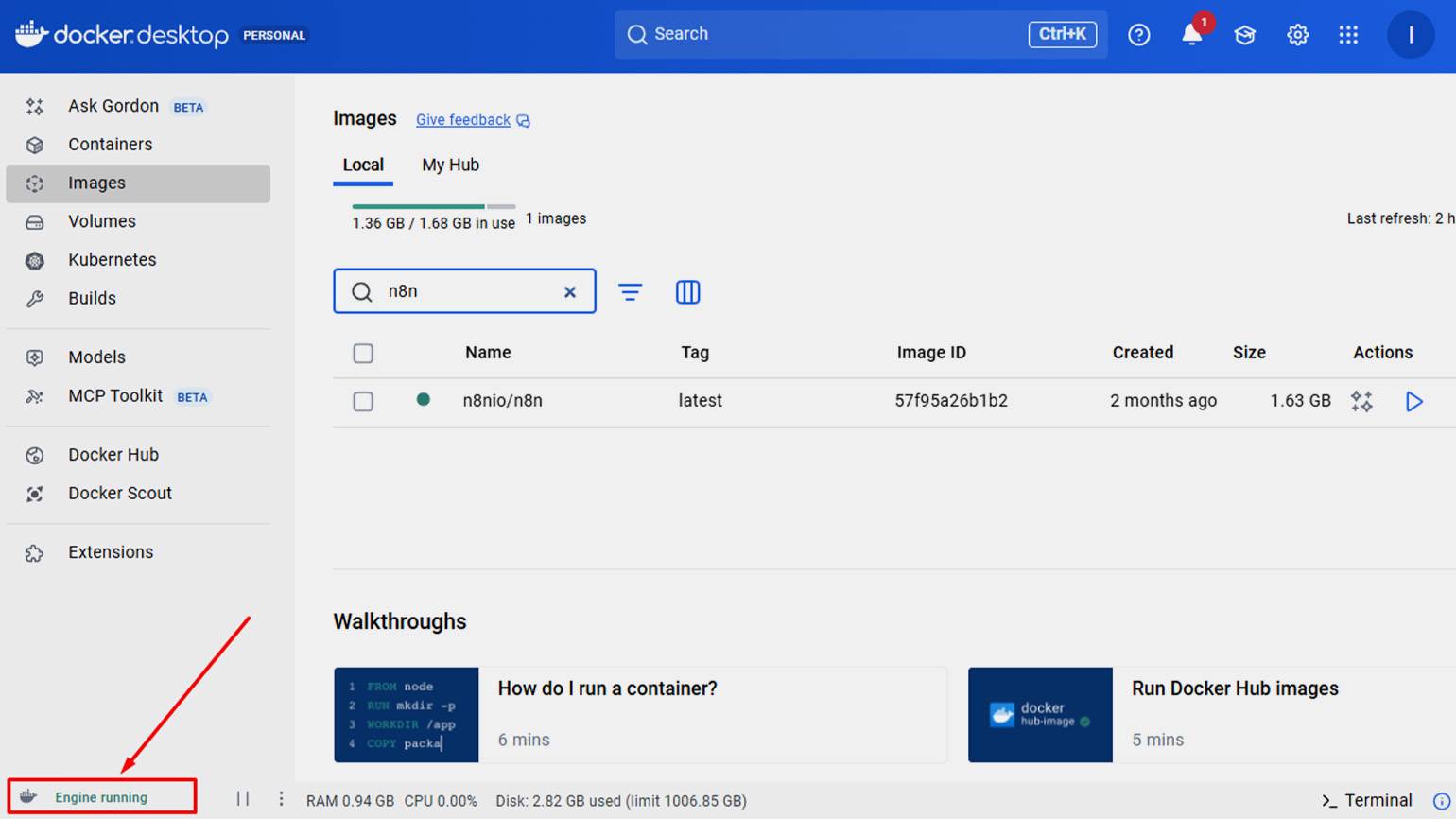Open the notifications bell

click(1191, 35)
